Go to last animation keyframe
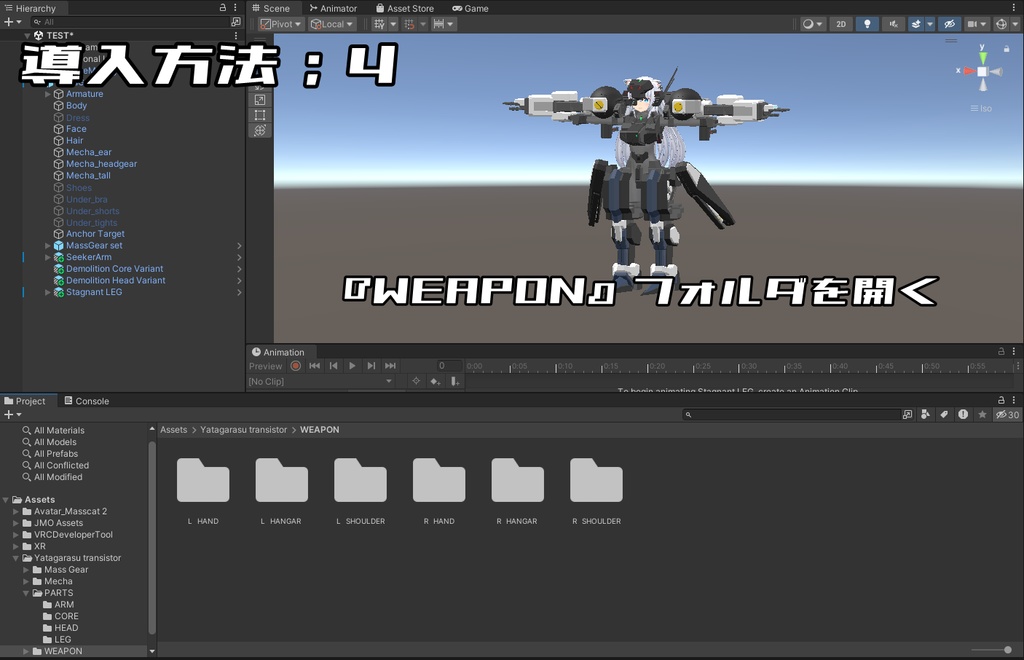Image resolution: width=1024 pixels, height=660 pixels. click(x=390, y=366)
